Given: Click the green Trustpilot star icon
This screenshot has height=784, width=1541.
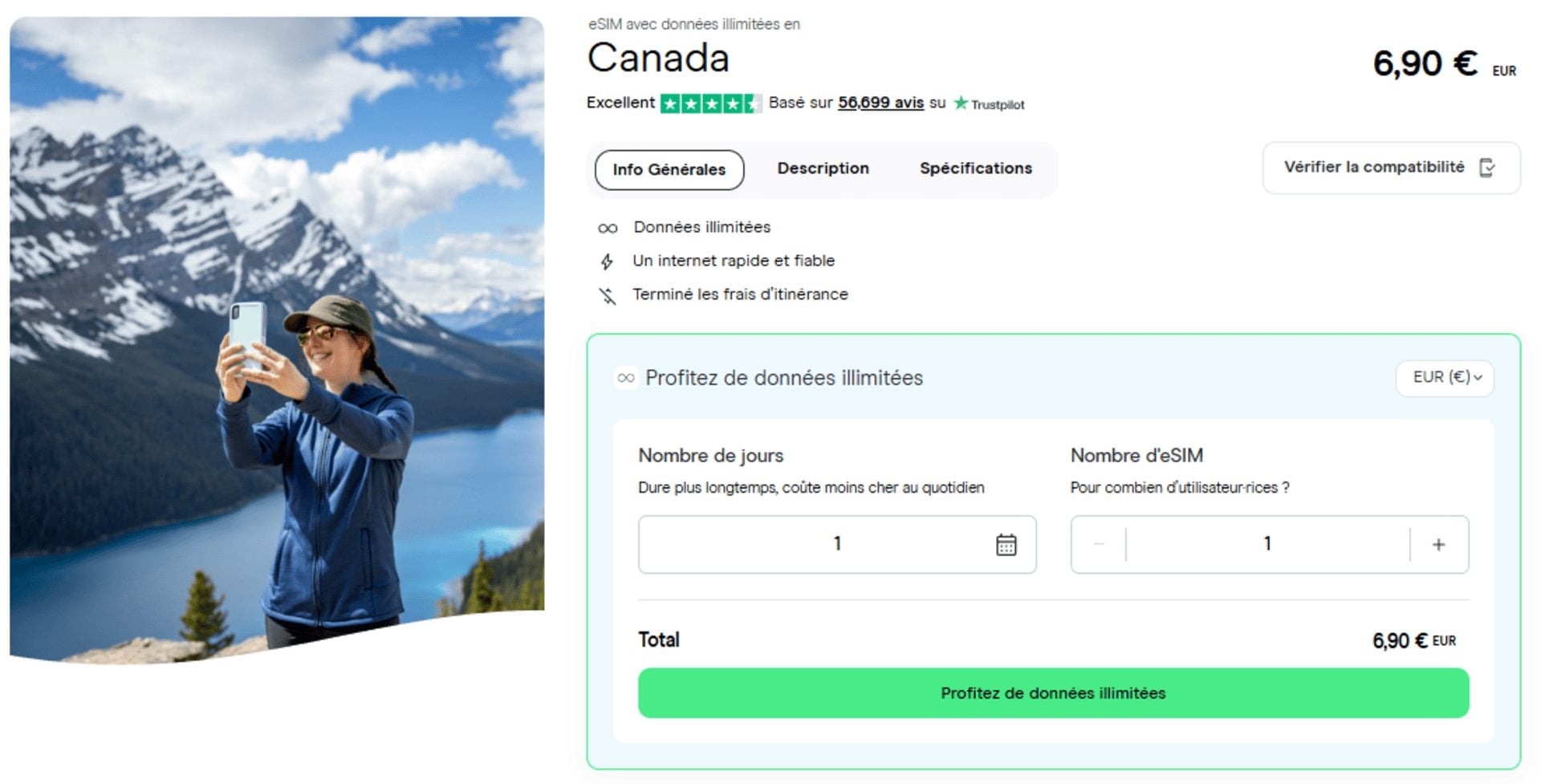Looking at the screenshot, I should point(960,103).
